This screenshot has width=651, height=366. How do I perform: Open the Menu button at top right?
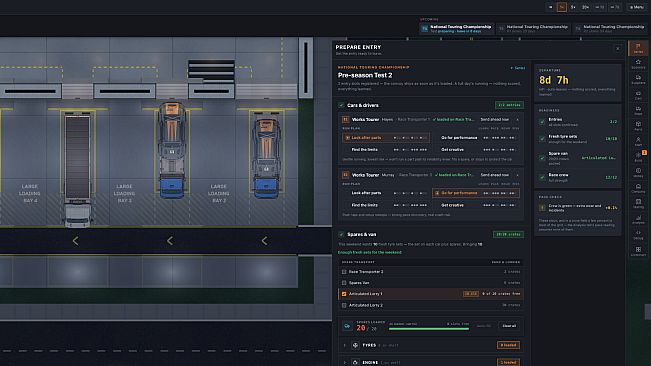tap(637, 7)
